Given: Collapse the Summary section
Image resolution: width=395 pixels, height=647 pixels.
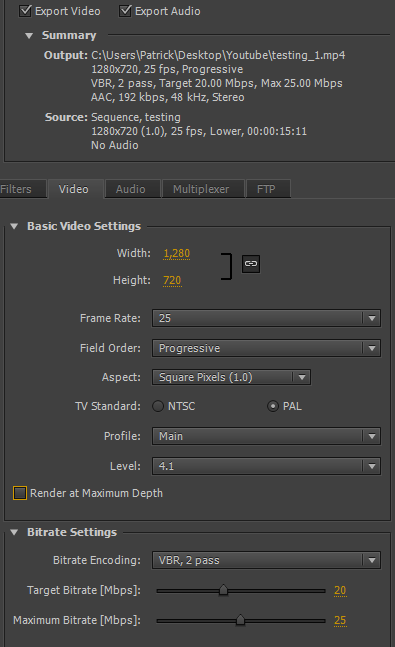Looking at the screenshot, I should click(29, 36).
